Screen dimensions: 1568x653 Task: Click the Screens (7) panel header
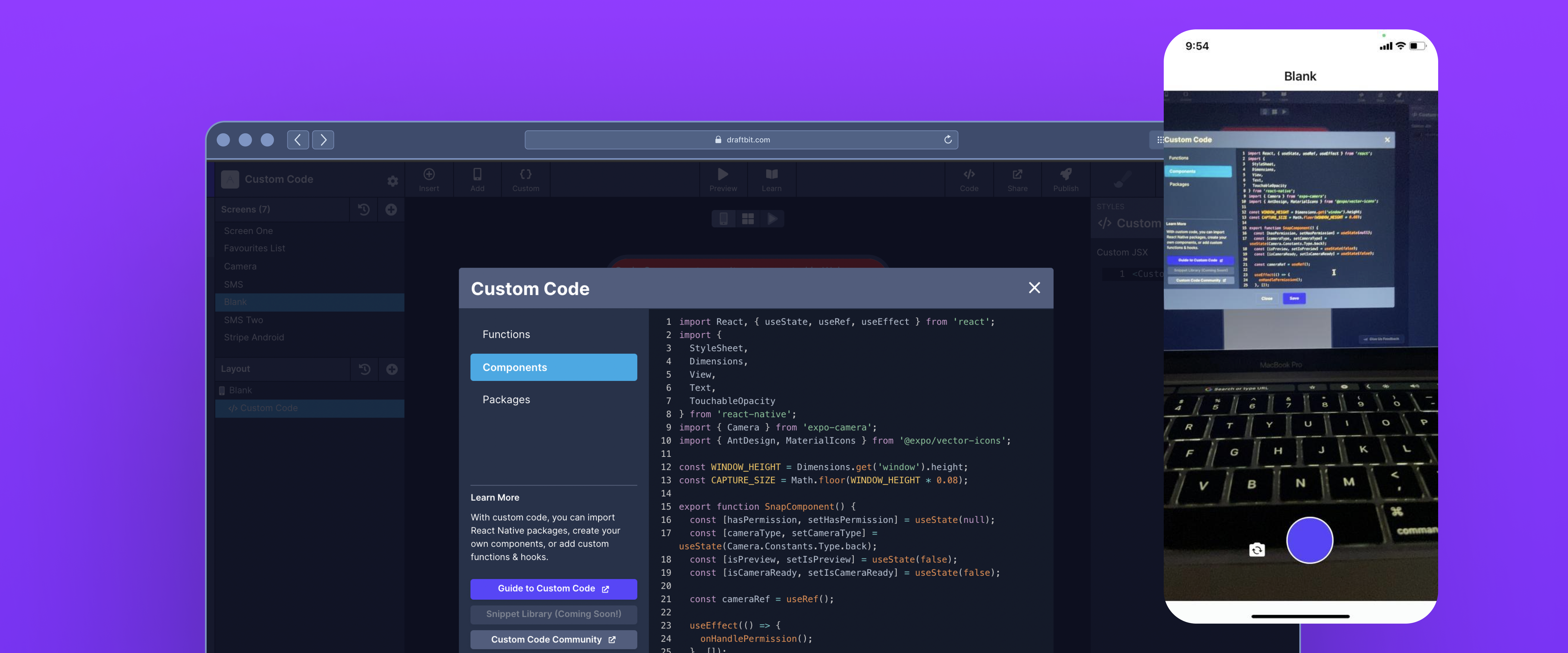point(283,209)
